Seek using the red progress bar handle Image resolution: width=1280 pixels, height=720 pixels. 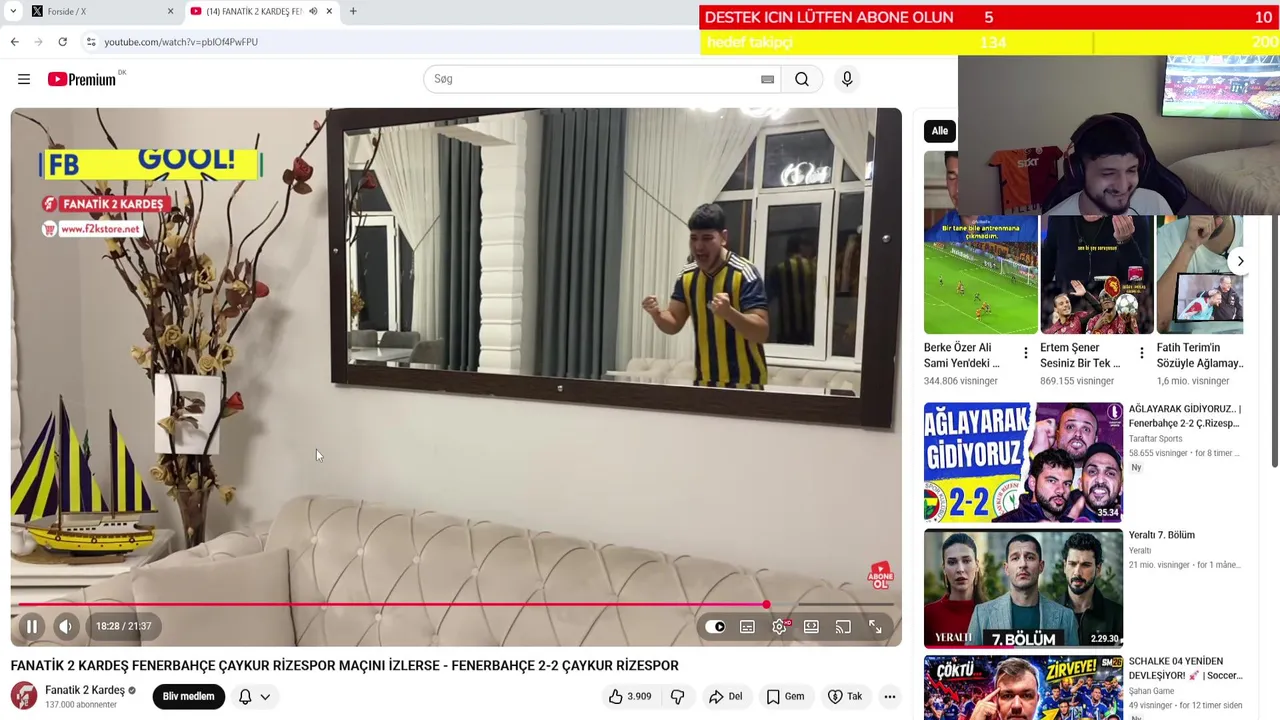(766, 604)
